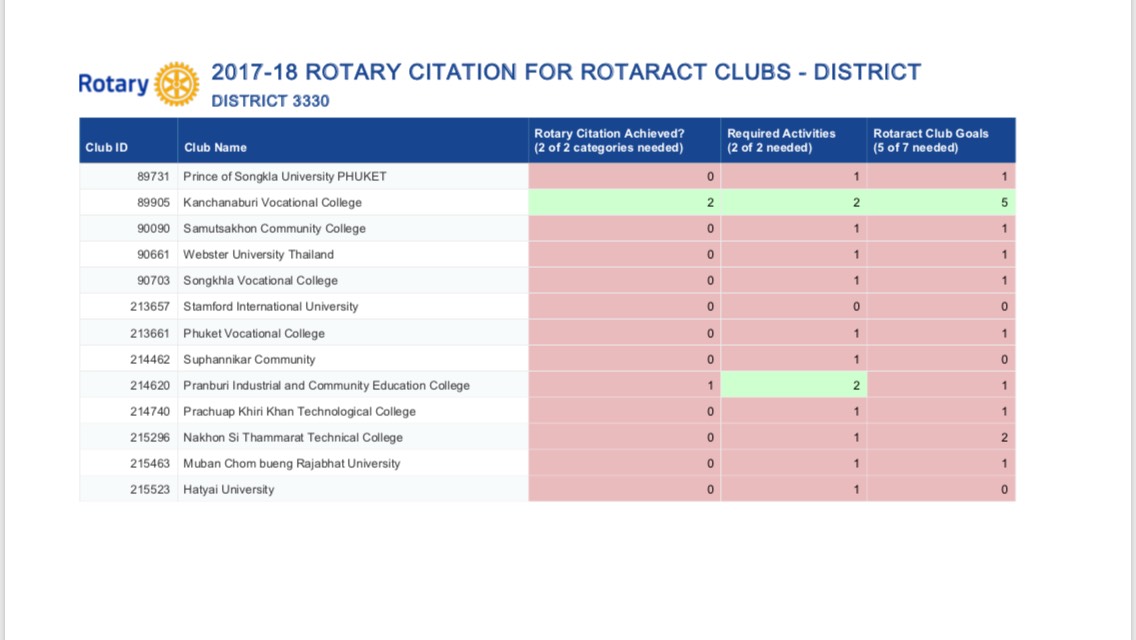The image size is (1136, 640).
Task: Click Hatyai University's club goals value 0
Action: 1004,490
